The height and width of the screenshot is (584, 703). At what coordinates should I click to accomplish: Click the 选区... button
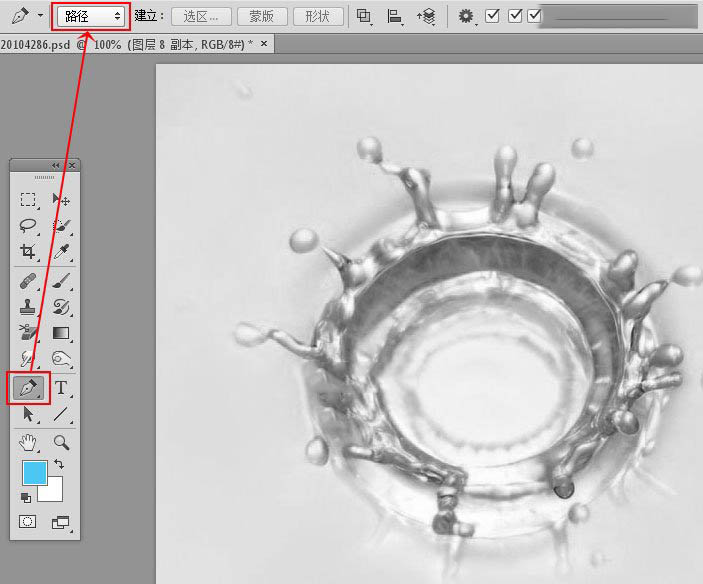tap(201, 16)
